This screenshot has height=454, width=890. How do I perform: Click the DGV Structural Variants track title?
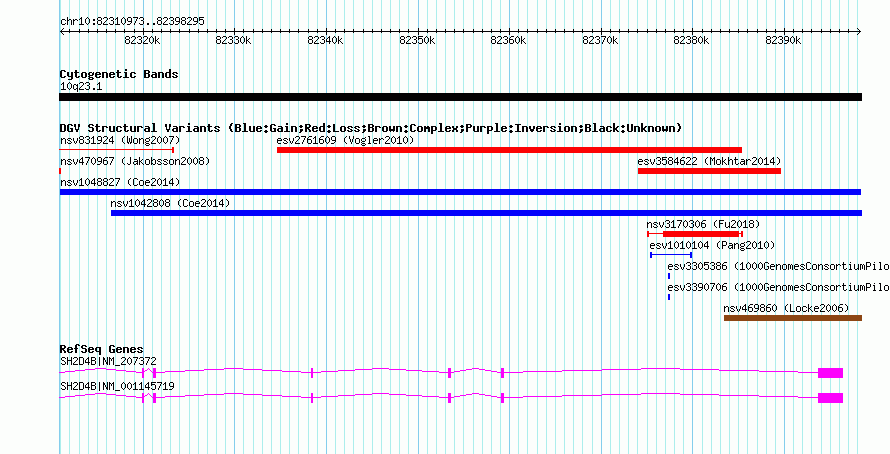pyautogui.click(x=371, y=128)
